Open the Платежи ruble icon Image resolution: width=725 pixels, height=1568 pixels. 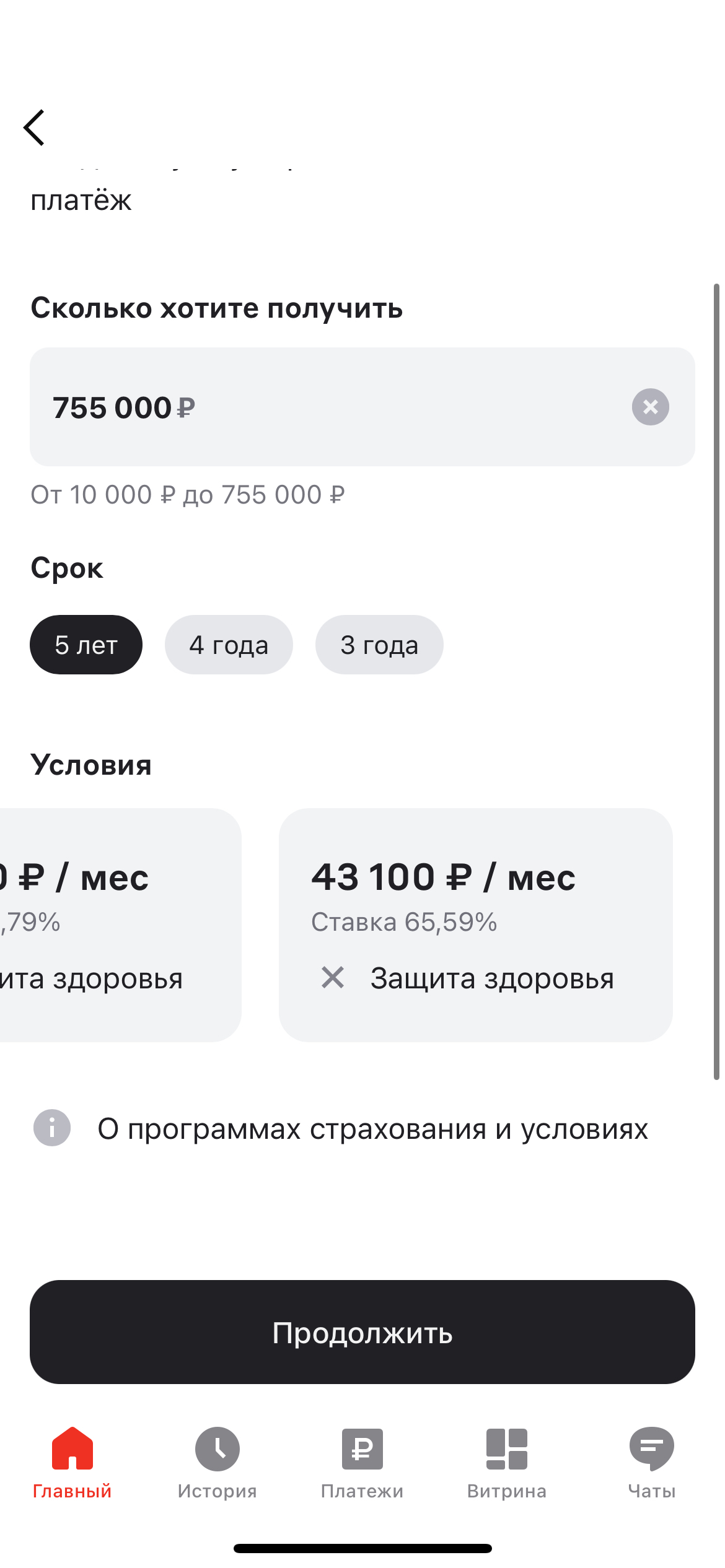pyautogui.click(x=362, y=1449)
